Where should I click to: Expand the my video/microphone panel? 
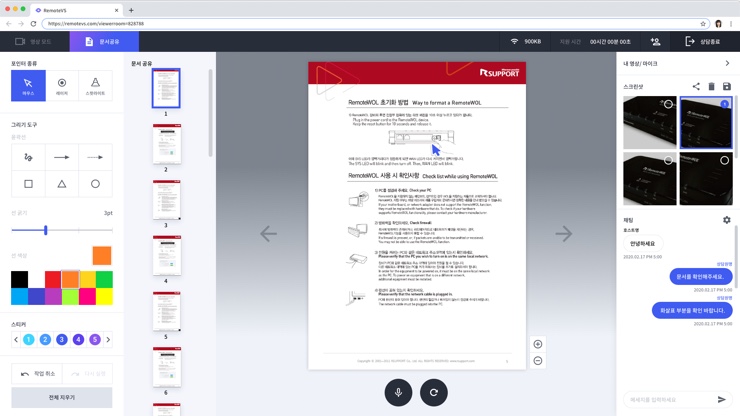coord(727,63)
